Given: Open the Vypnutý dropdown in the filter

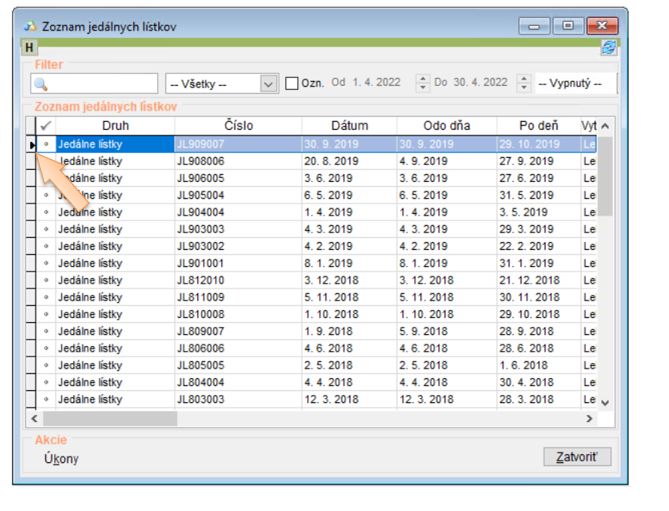Looking at the screenshot, I should click(x=575, y=83).
